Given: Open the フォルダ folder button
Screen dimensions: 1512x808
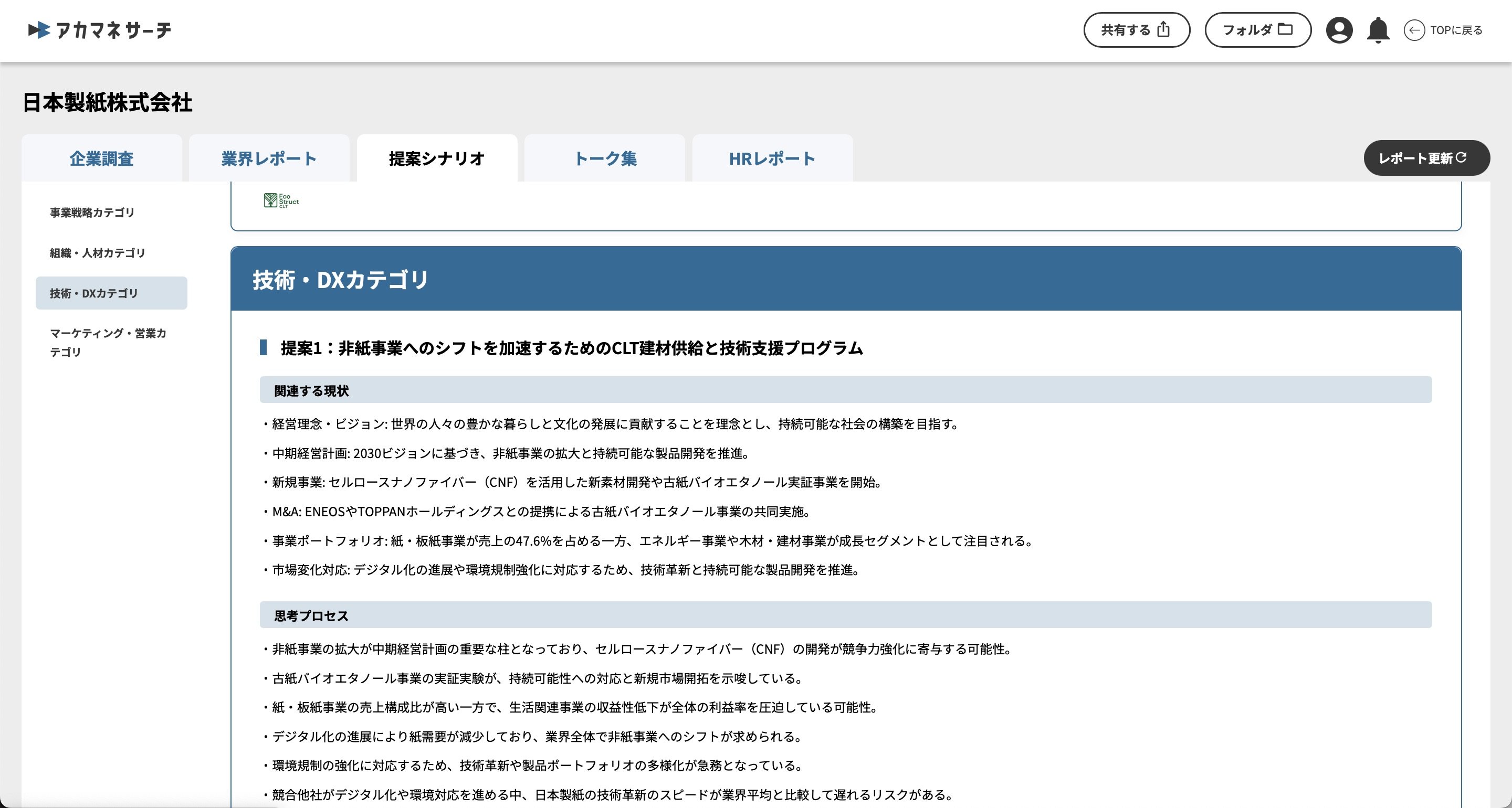Looking at the screenshot, I should pyautogui.click(x=1258, y=30).
